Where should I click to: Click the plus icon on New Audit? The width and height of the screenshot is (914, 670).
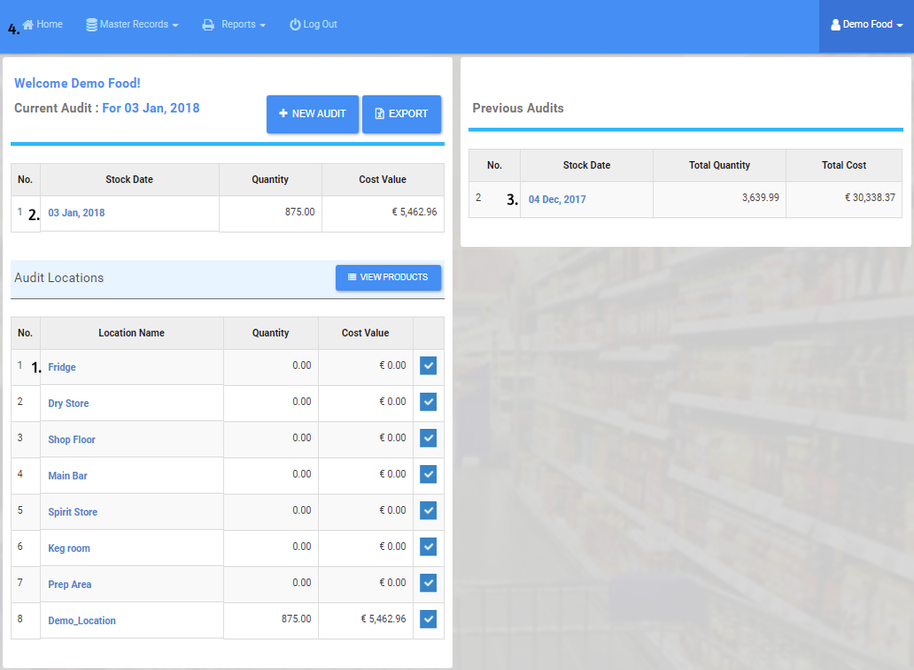(x=283, y=114)
